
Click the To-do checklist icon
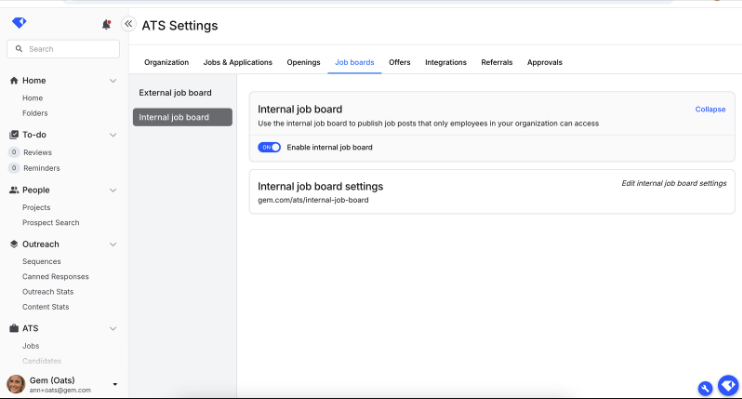tap(14, 135)
